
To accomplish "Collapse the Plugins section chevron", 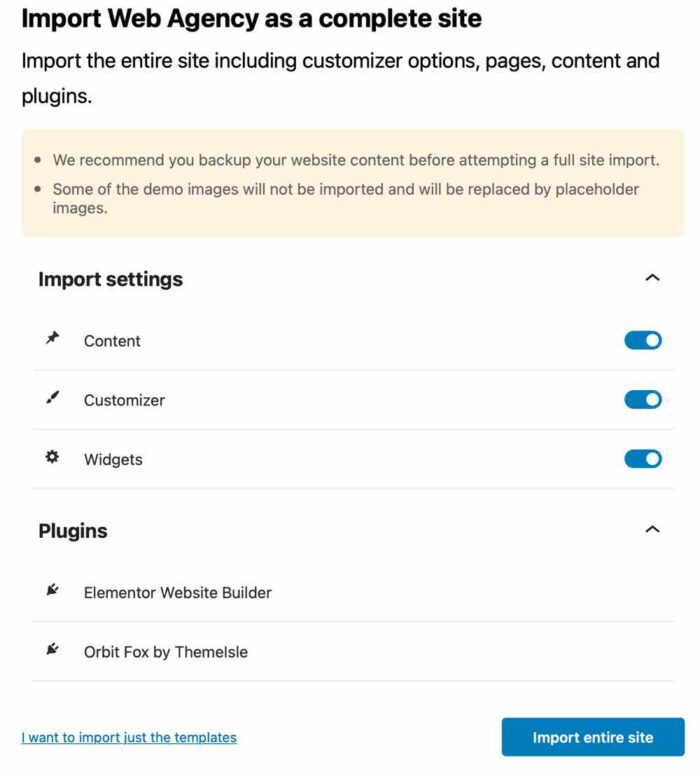I will (653, 530).
